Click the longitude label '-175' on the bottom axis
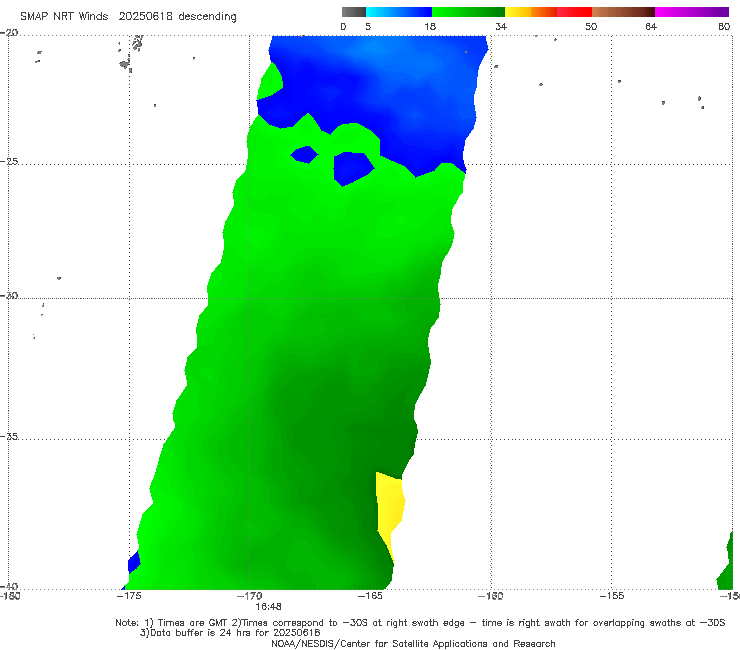The width and height of the screenshot is (740, 650). coord(129,596)
